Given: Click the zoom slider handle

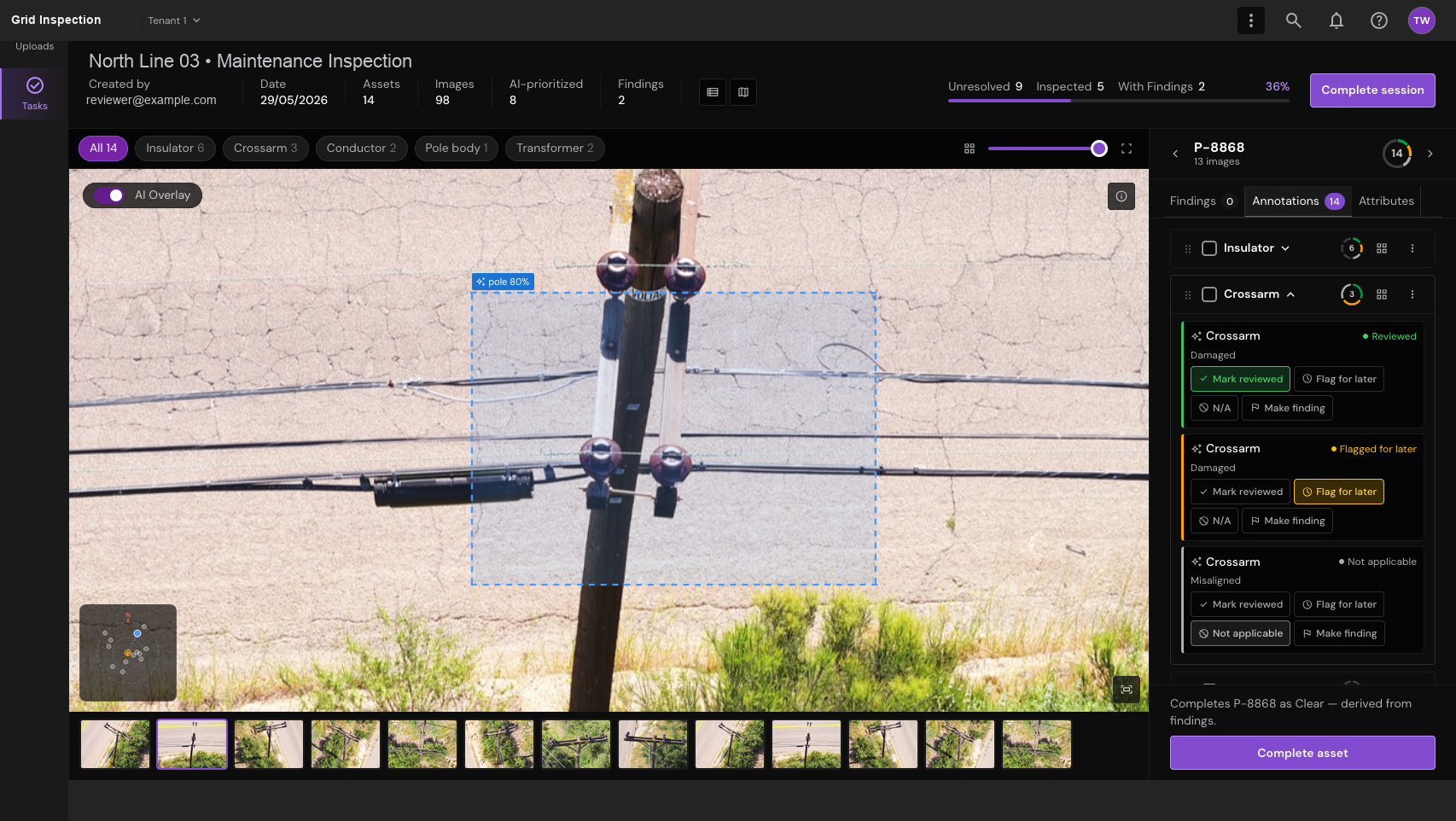Looking at the screenshot, I should [1099, 148].
